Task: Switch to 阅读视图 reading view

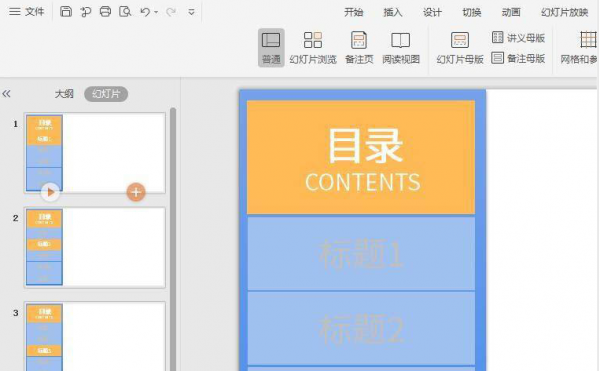Action: (x=401, y=48)
